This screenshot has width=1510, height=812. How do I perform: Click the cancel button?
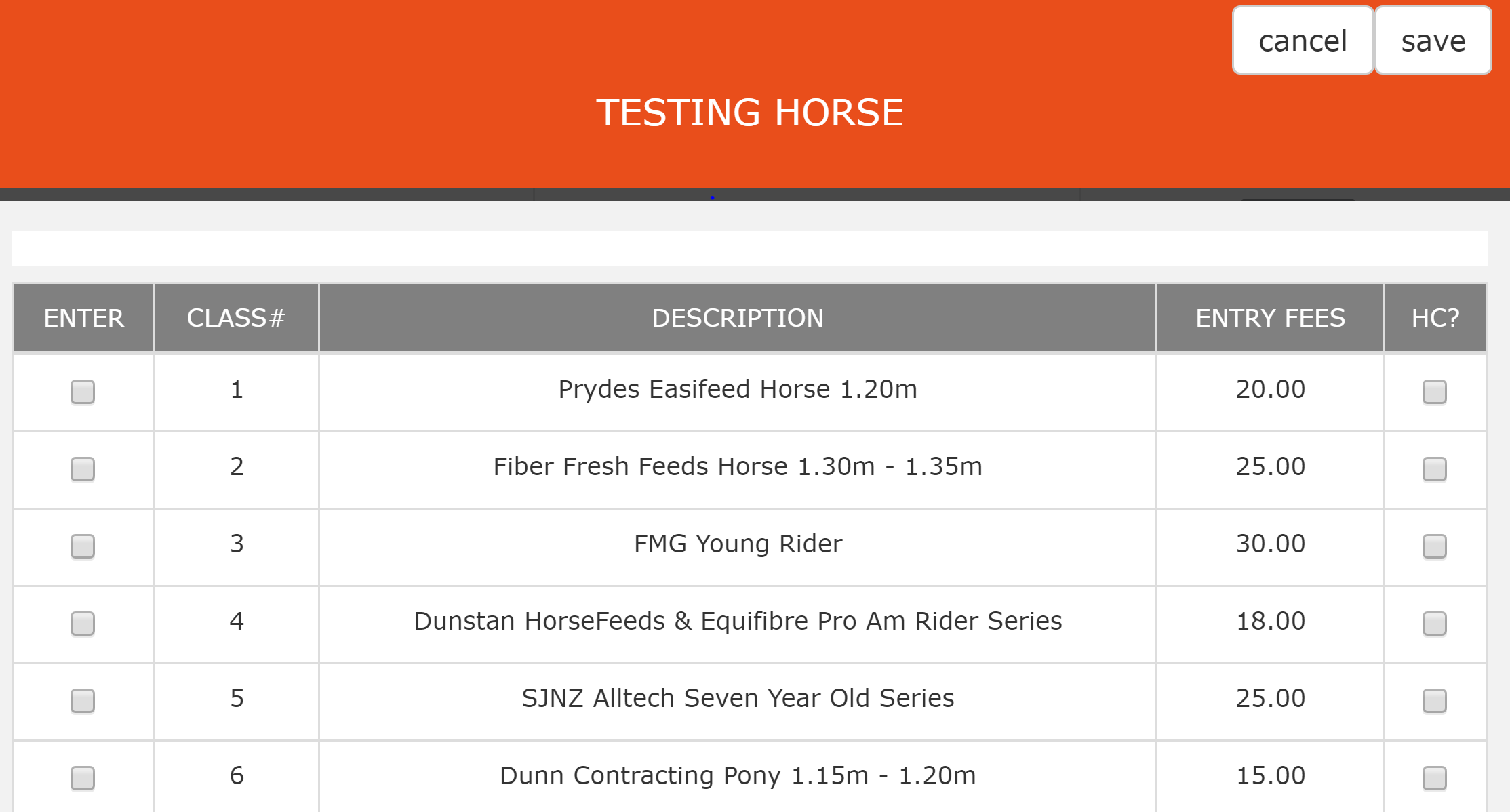[x=1302, y=41]
